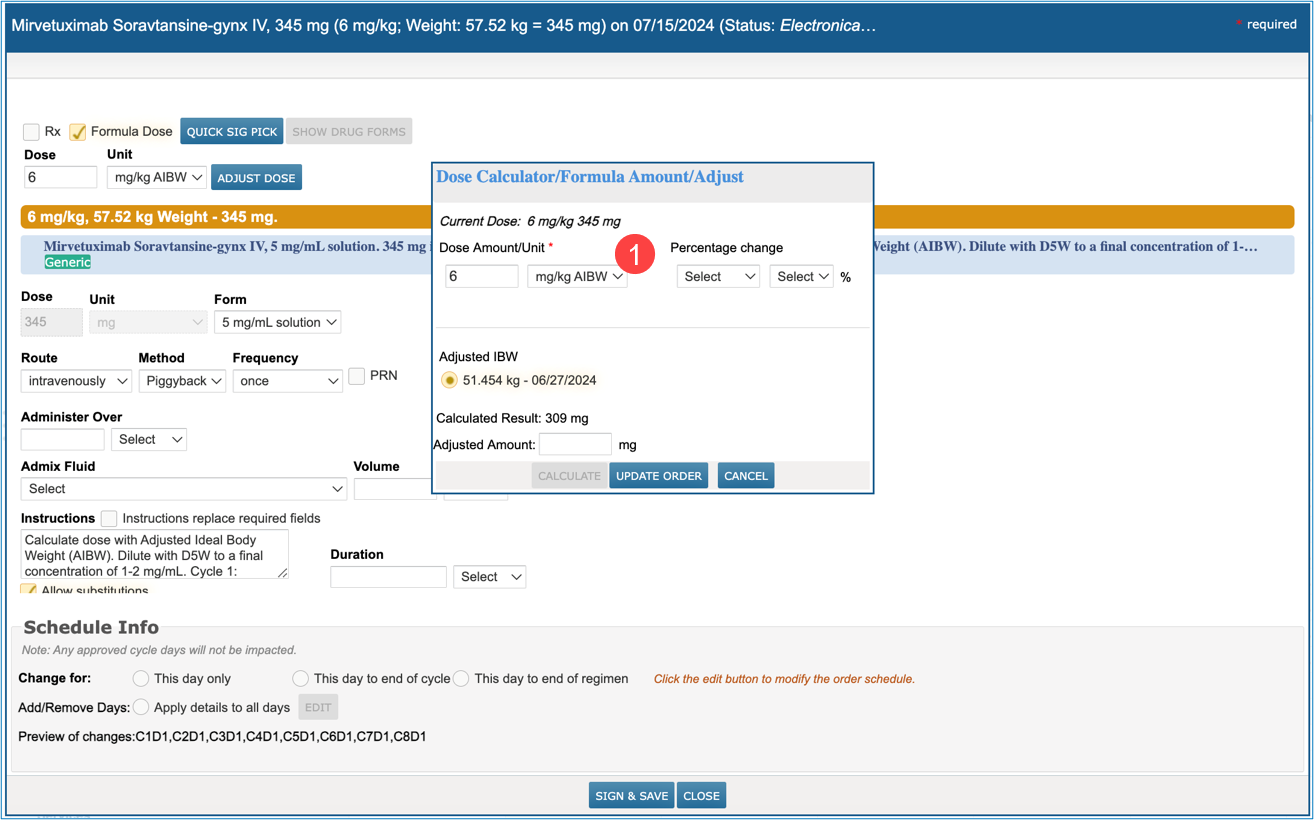The width and height of the screenshot is (1314, 820).
Task: Open the Frequency 'once' dropdown
Action: [x=288, y=381]
